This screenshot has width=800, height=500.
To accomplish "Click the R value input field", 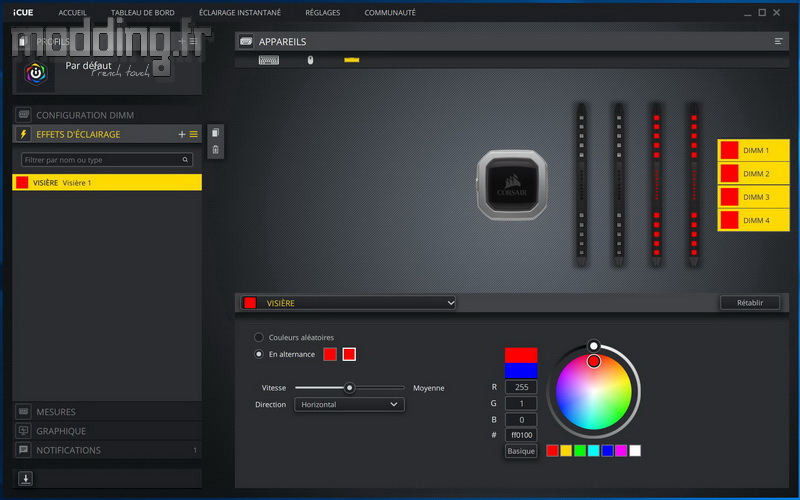I will tap(521, 387).
